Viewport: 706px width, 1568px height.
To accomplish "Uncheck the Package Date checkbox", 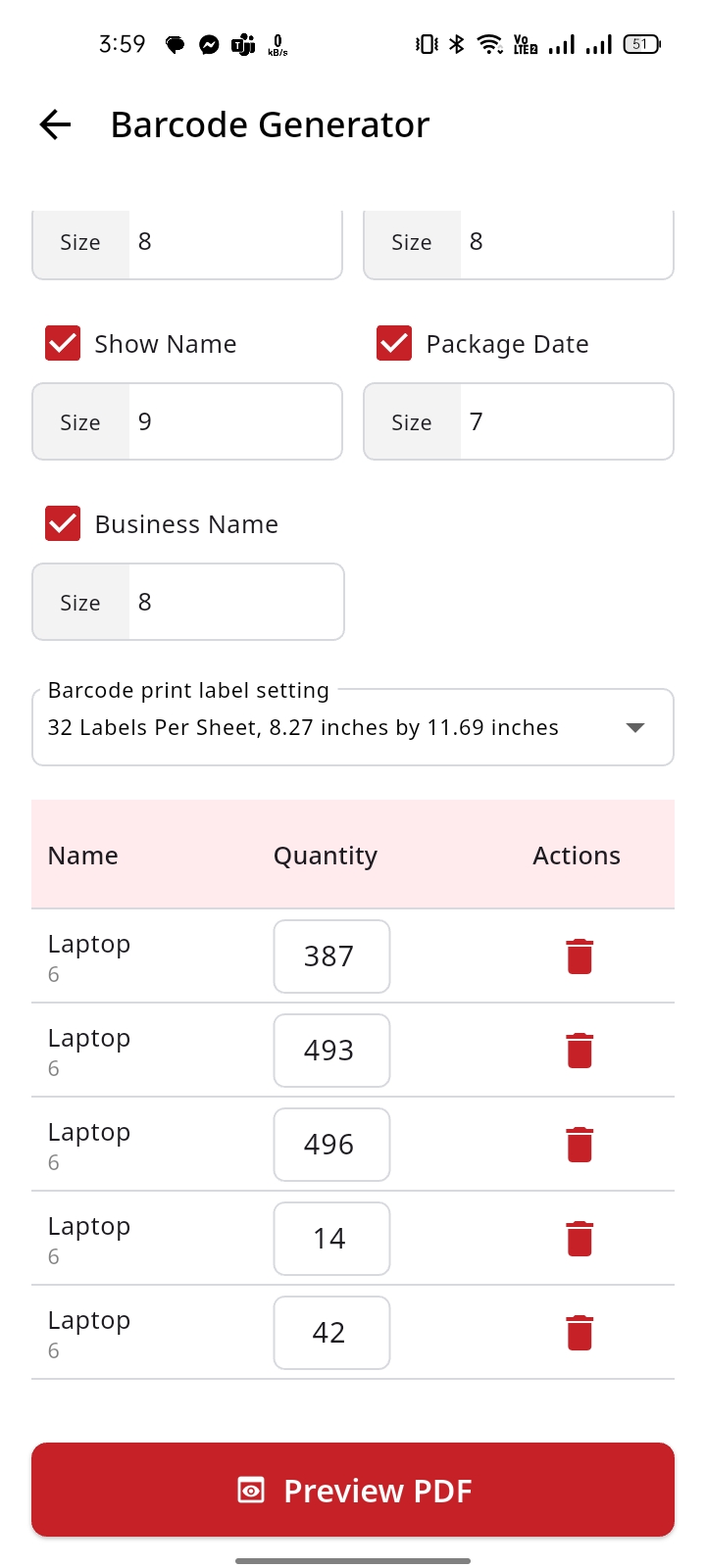I will [x=394, y=344].
